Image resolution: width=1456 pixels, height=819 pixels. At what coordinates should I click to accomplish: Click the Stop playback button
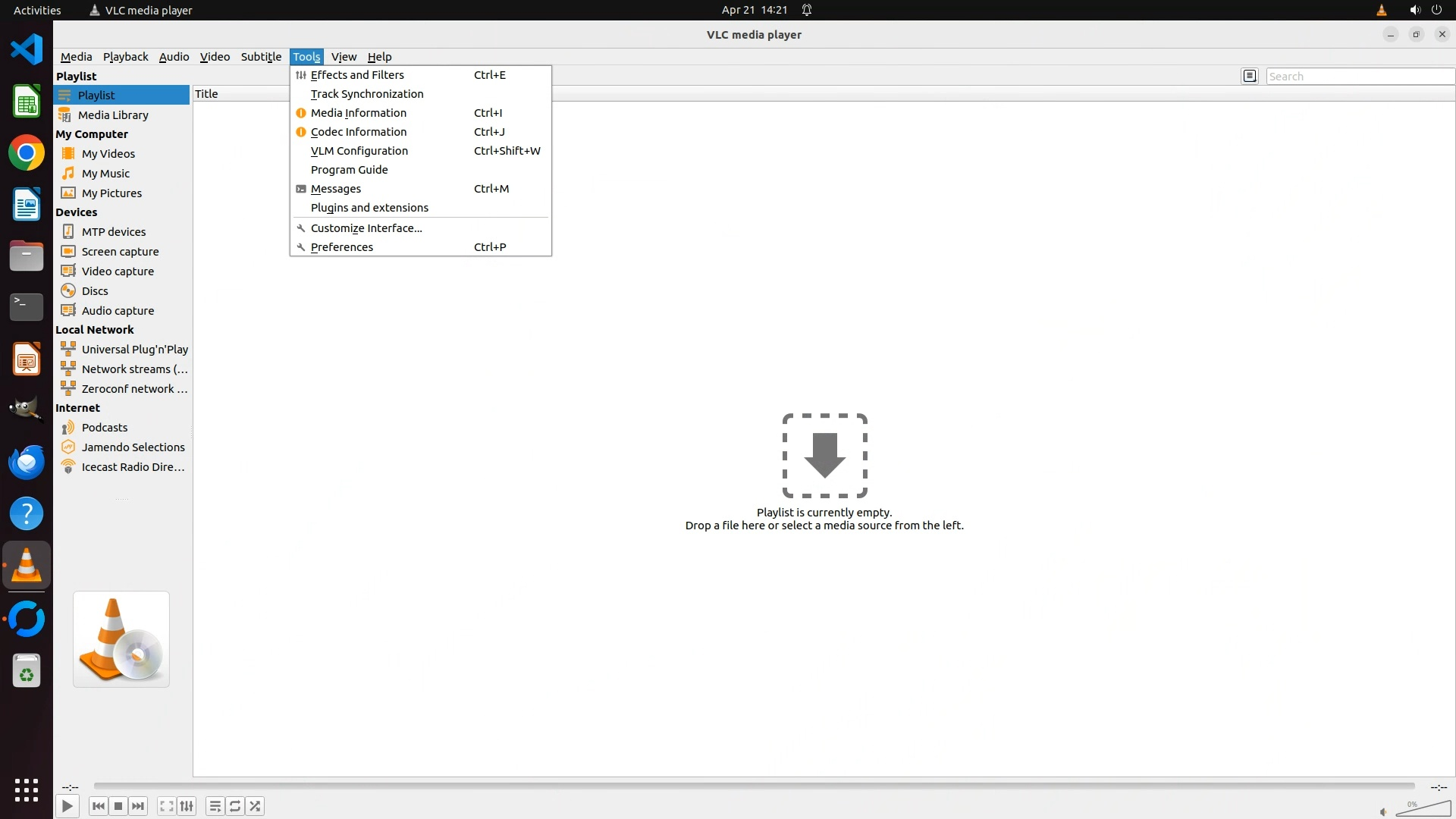[118, 806]
